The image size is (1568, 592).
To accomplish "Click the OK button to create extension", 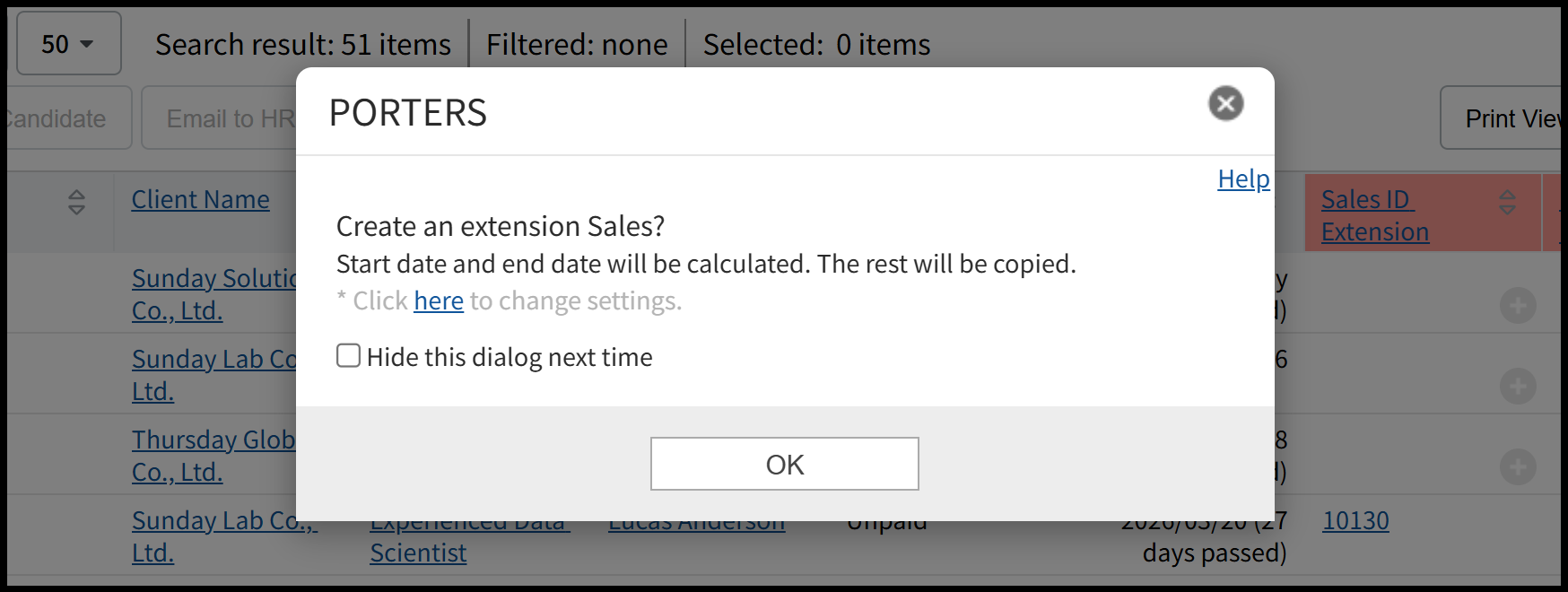I will 784,464.
